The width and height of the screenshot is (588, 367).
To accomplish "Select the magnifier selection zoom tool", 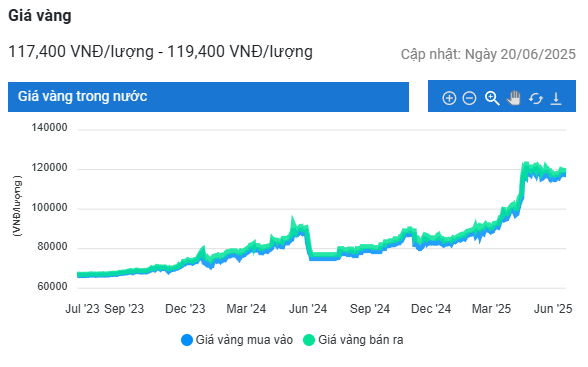I will click(492, 98).
